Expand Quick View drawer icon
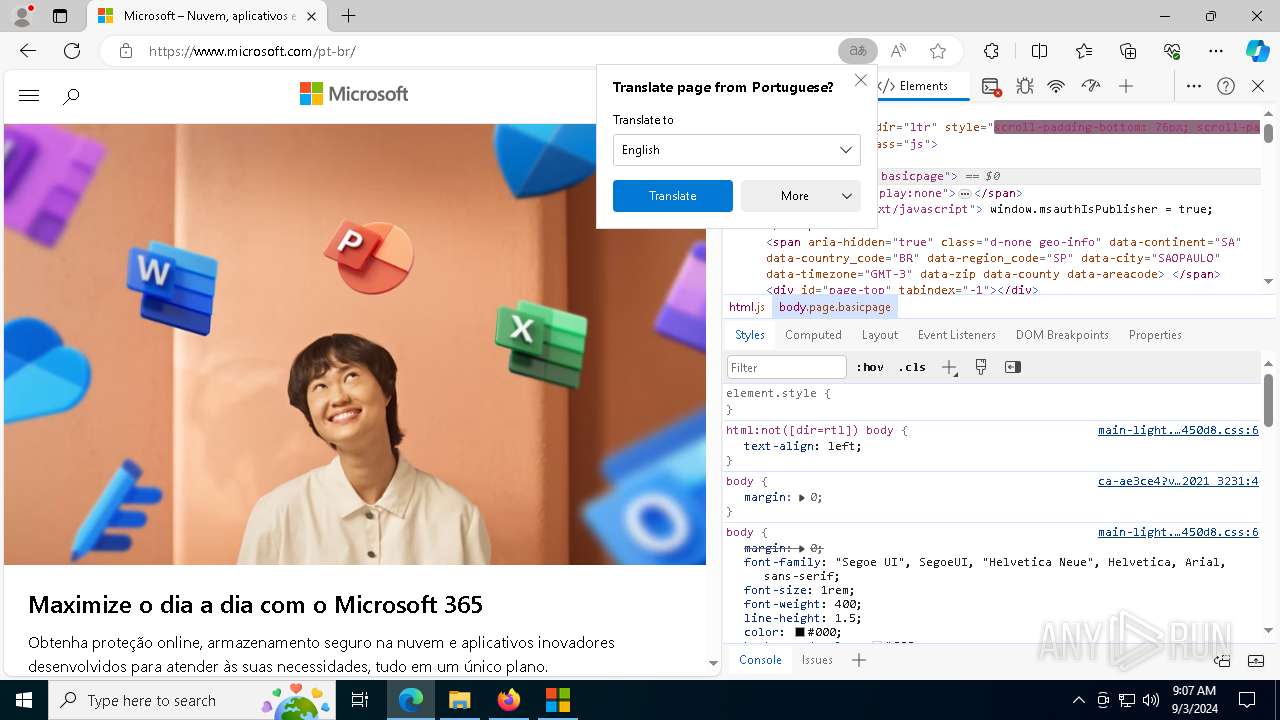The image size is (1280, 720). point(1256,660)
